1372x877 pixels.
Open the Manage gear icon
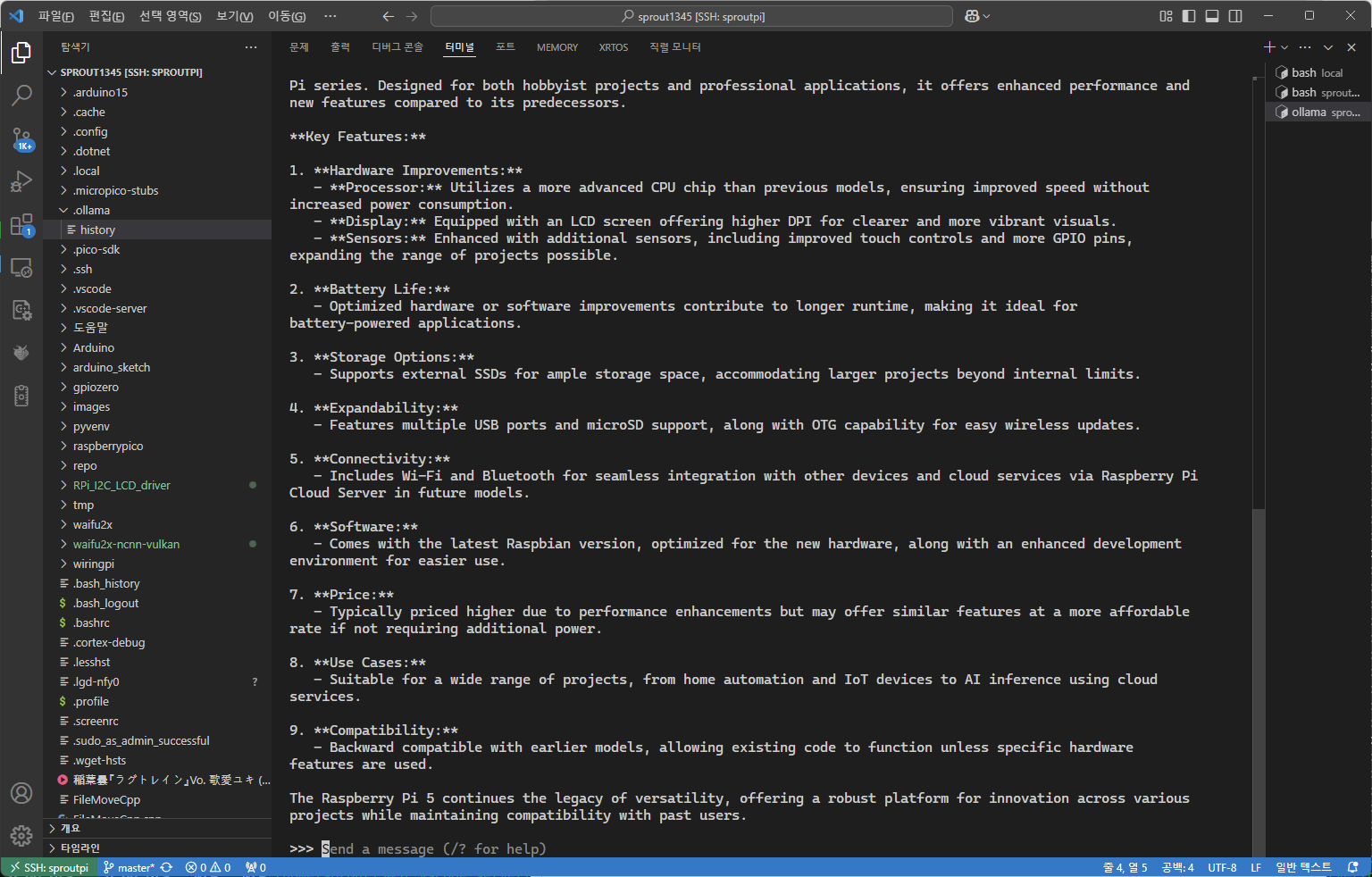pyautogui.click(x=21, y=836)
